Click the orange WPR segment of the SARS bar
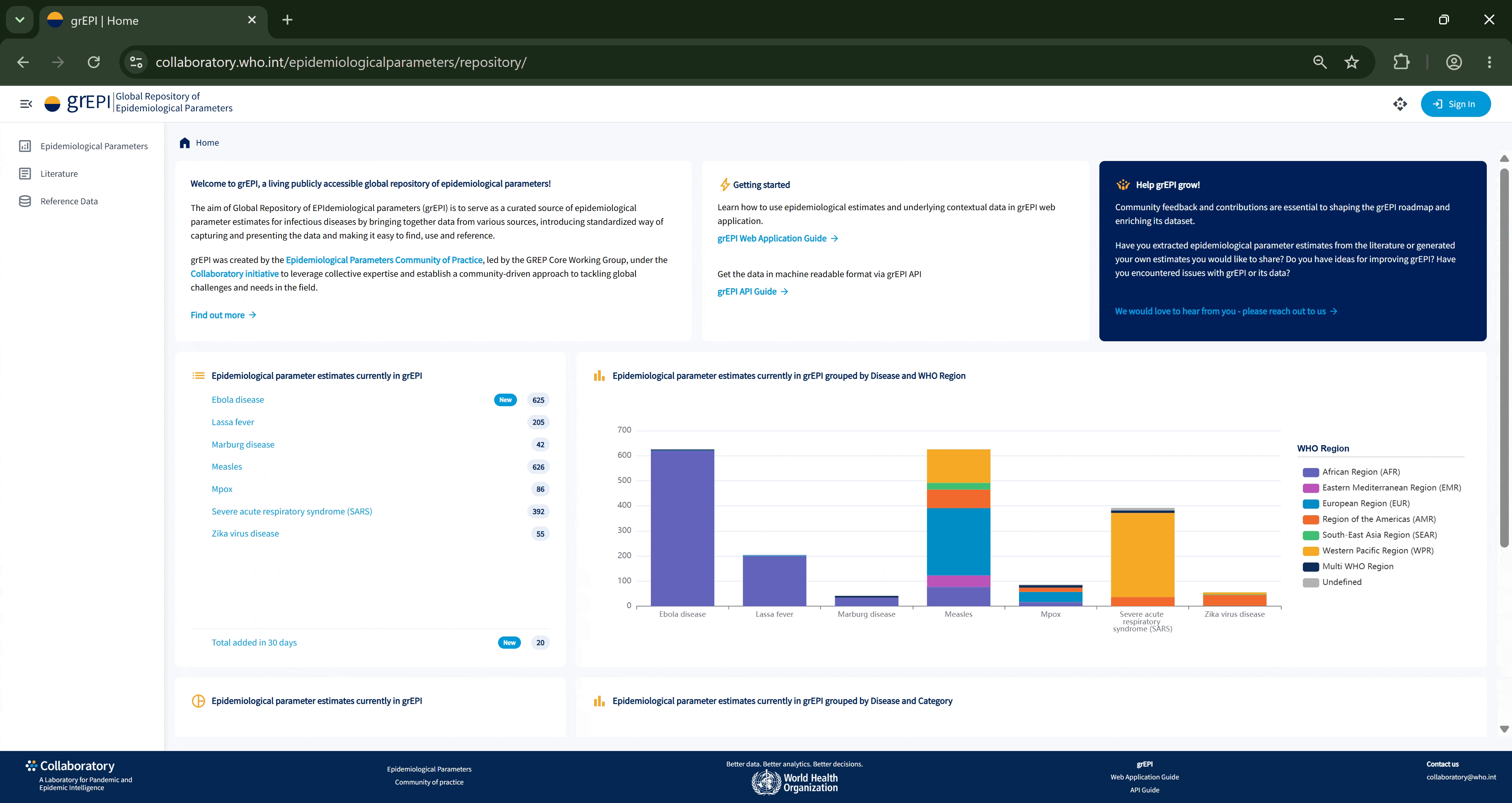 (x=1142, y=555)
